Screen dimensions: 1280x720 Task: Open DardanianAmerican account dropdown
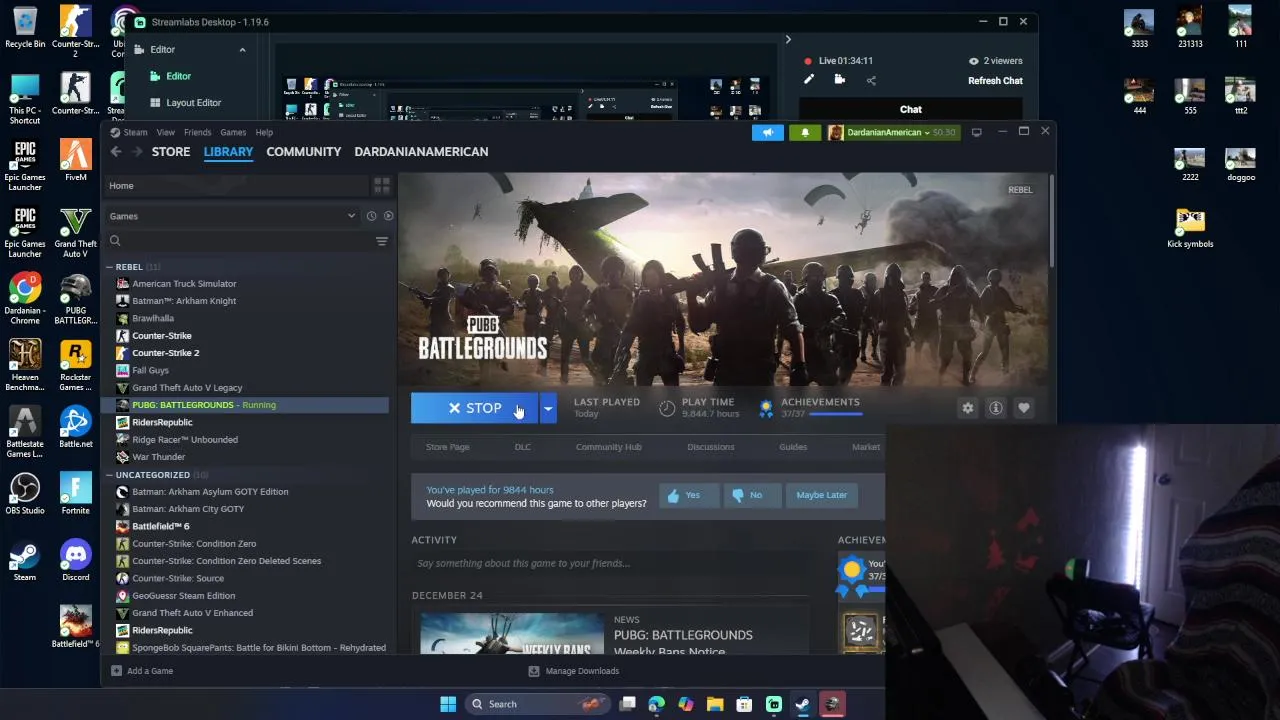pos(891,132)
